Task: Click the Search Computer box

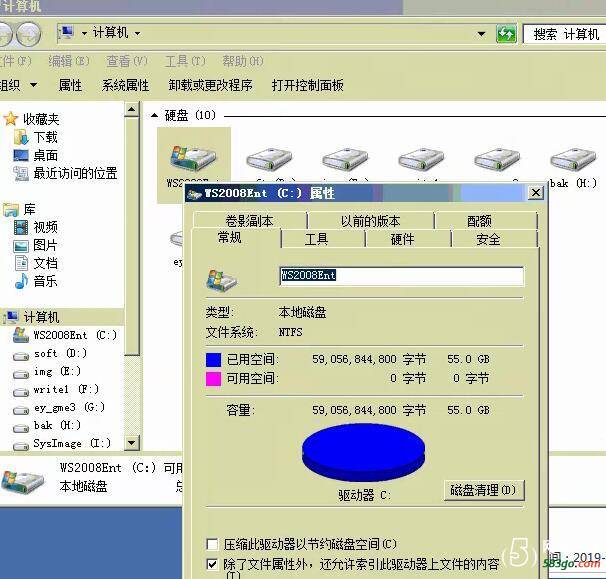Action: [x=564, y=34]
